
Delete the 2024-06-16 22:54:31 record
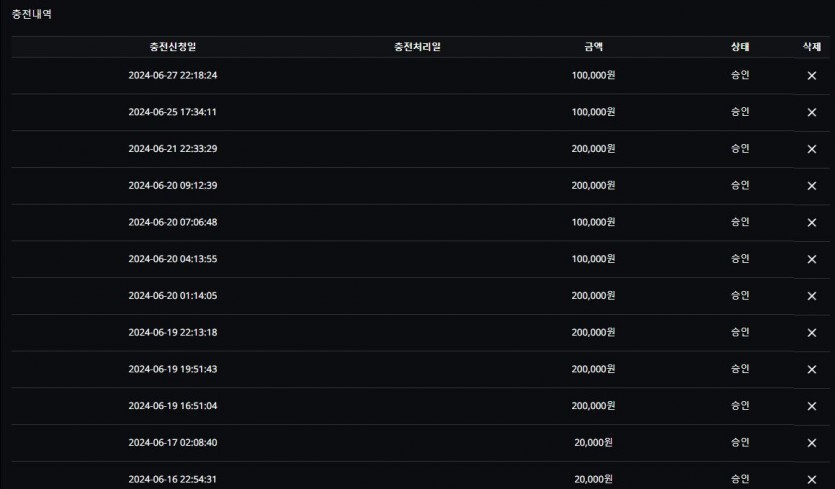(812, 479)
